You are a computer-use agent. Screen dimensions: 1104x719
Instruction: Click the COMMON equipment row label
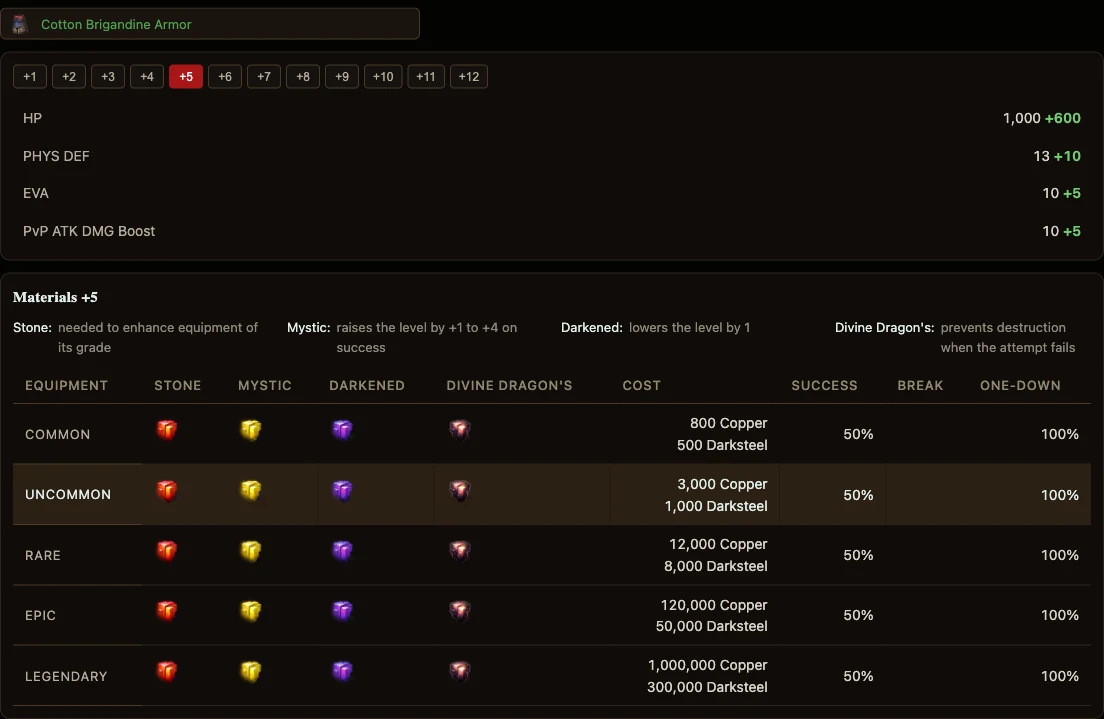[58, 434]
